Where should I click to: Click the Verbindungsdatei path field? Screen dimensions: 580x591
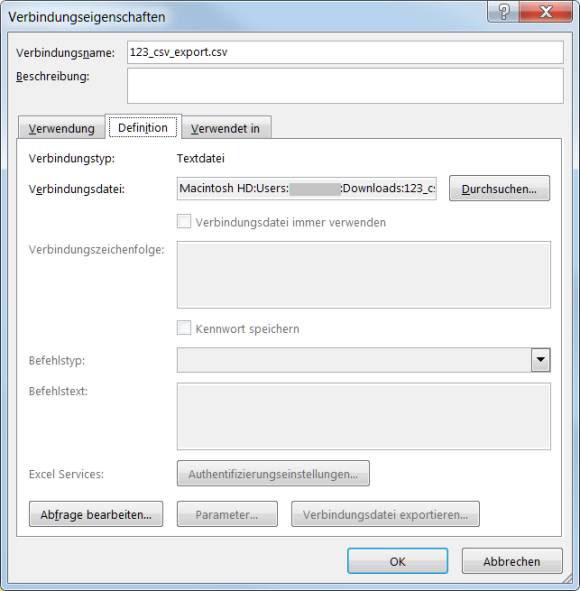(x=307, y=188)
